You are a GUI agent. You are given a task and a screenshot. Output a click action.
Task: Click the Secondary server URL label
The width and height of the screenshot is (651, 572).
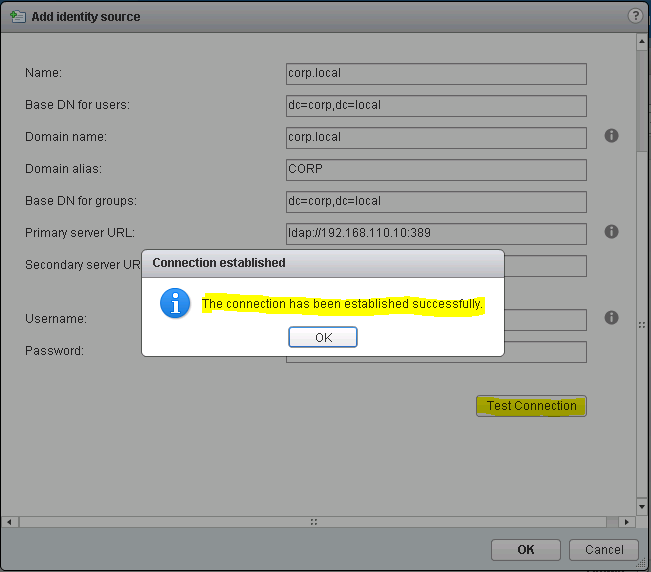click(x=83, y=265)
